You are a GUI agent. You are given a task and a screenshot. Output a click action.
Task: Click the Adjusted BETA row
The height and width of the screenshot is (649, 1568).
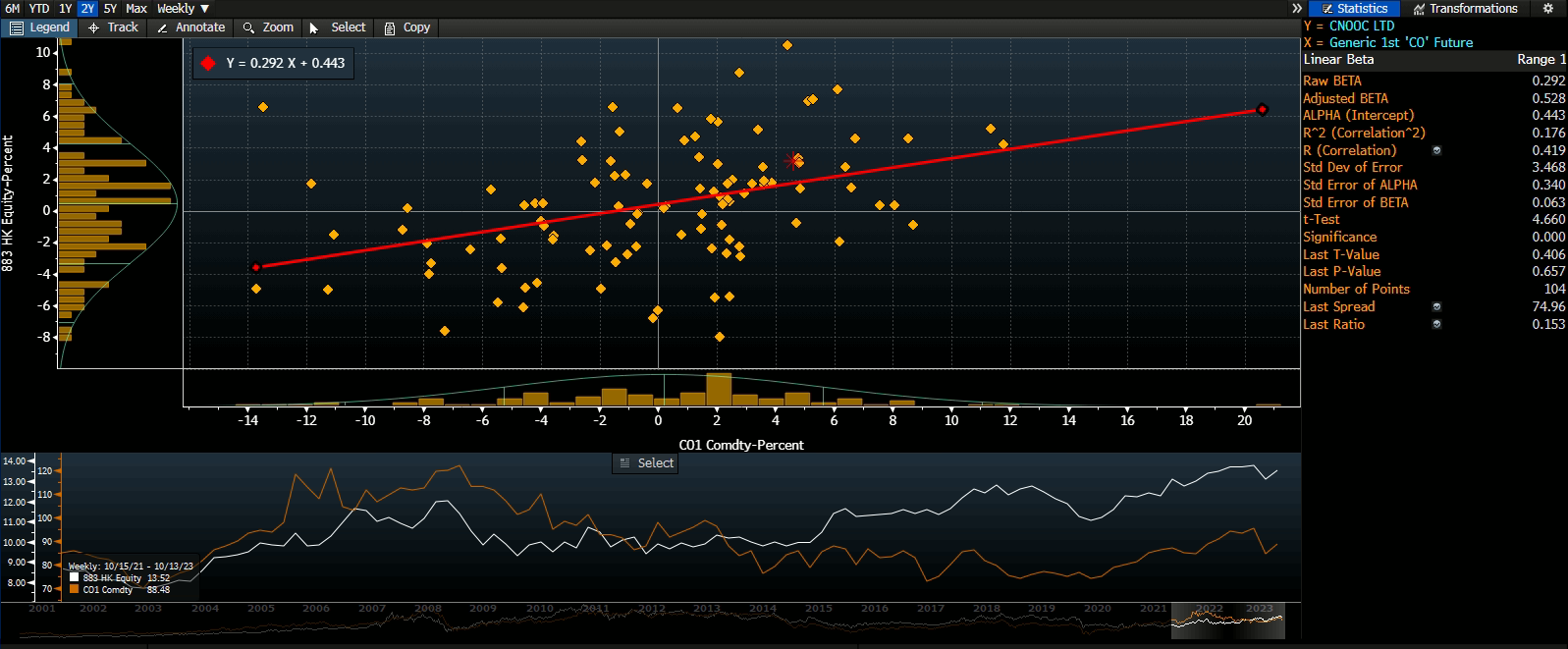1433,98
